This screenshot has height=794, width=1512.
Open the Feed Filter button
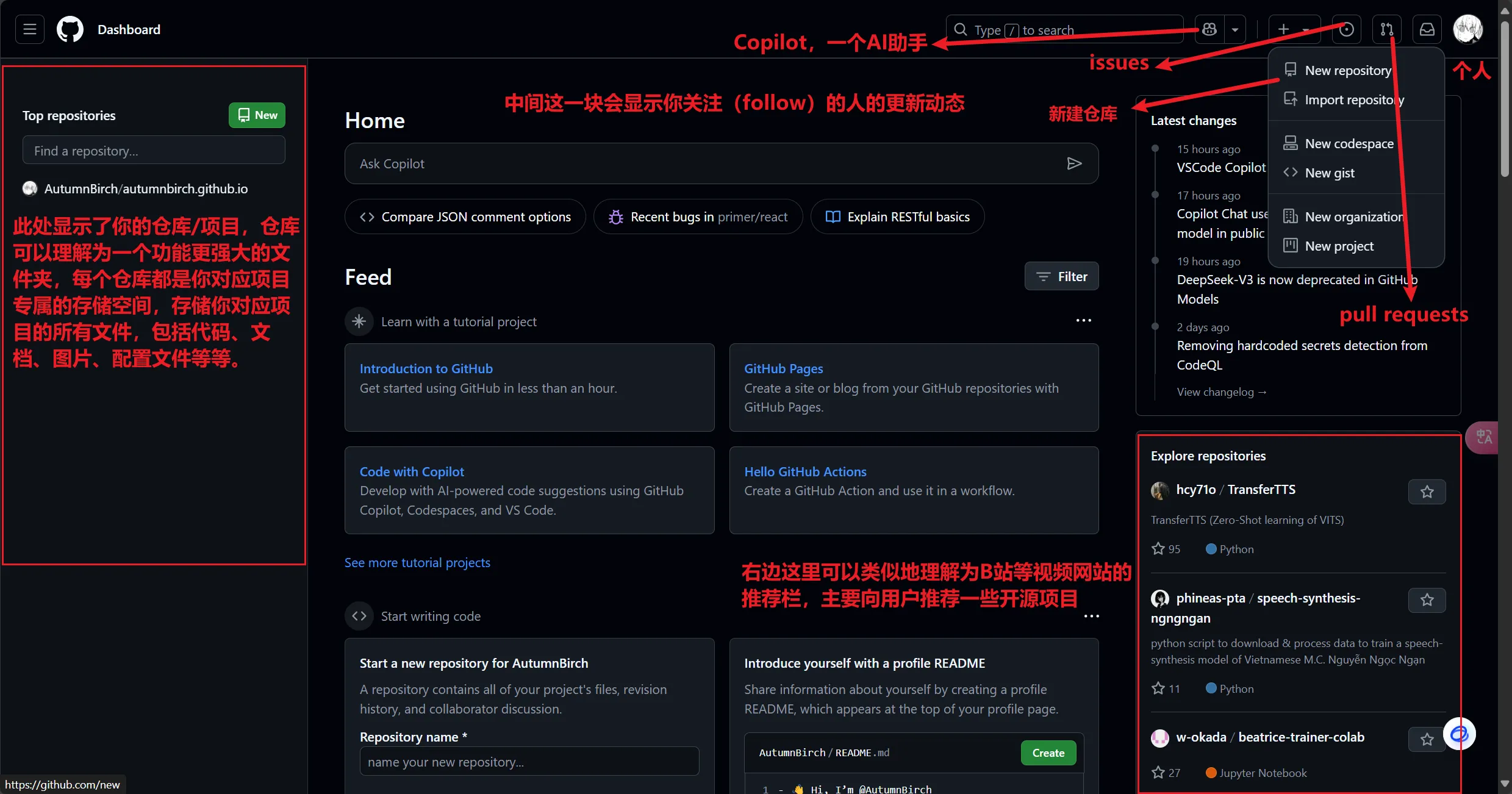coord(1061,276)
